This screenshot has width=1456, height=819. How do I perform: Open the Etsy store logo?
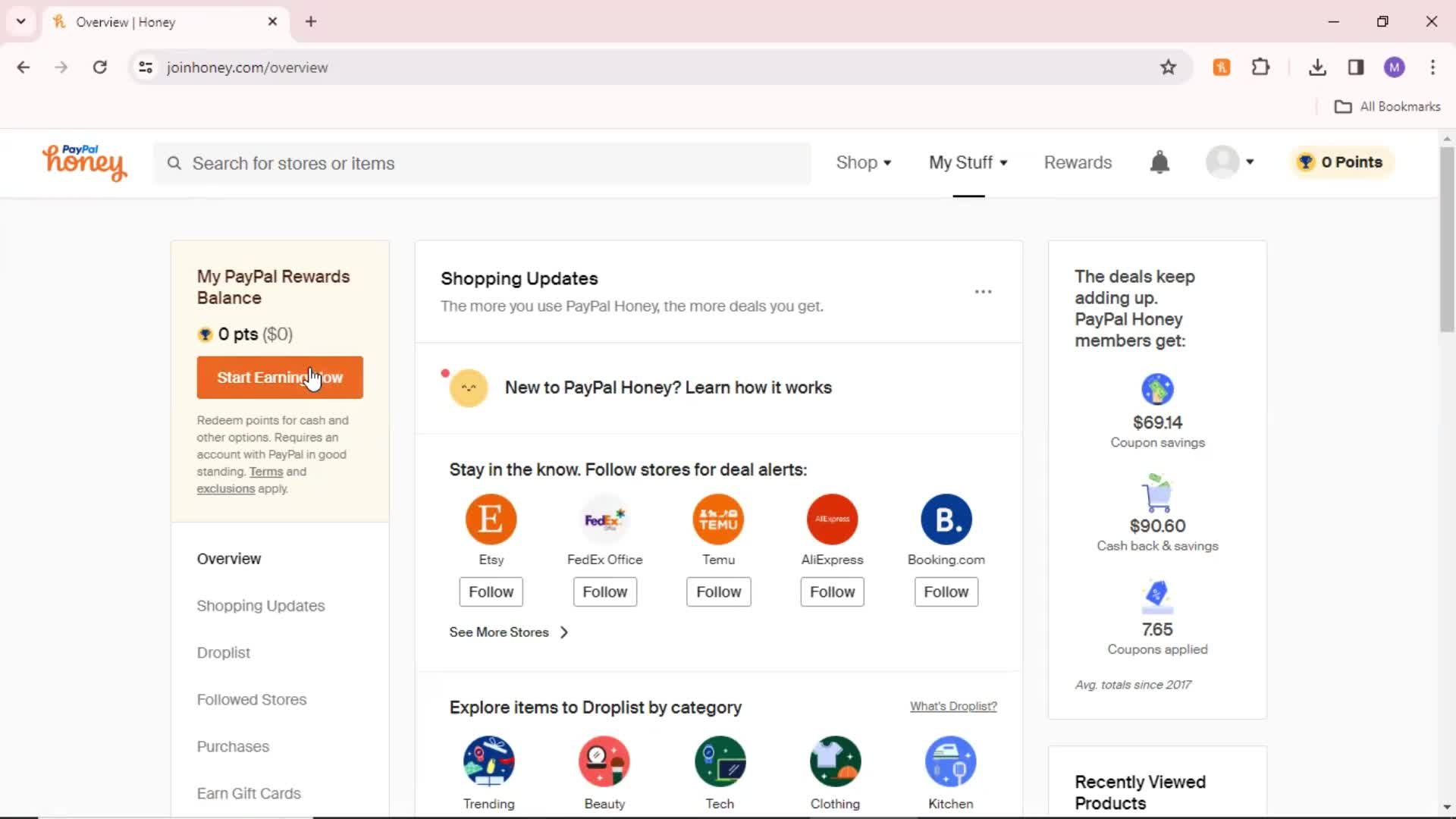pyautogui.click(x=491, y=519)
